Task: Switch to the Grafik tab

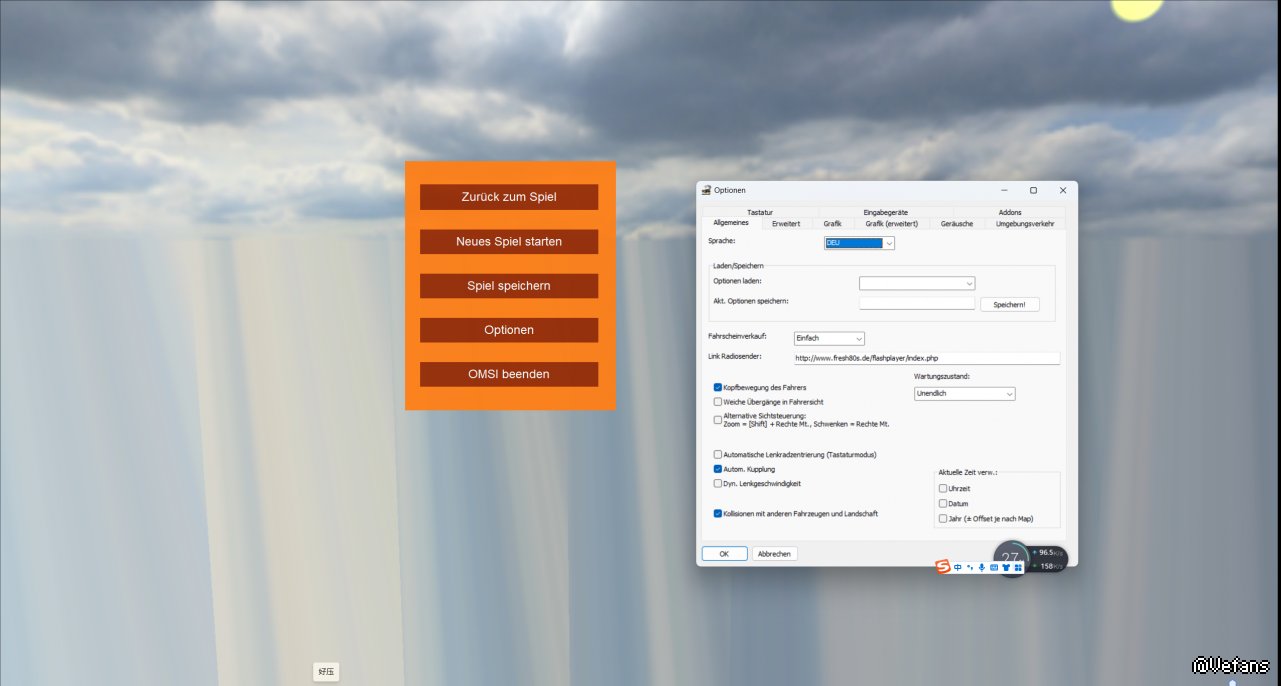Action: [x=832, y=224]
